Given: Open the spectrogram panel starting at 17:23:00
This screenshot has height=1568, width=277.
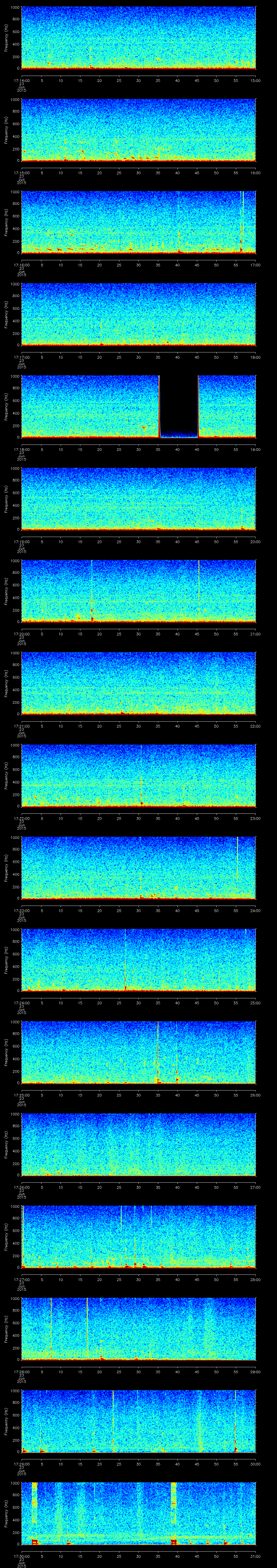Looking at the screenshot, I should tap(139, 868).
